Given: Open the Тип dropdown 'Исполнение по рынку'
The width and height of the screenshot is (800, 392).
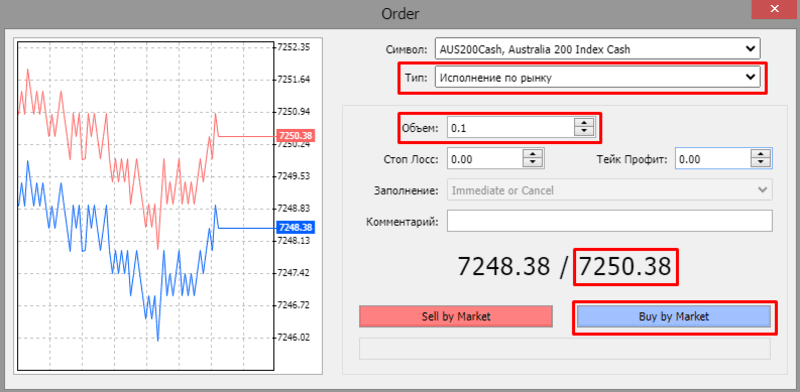Looking at the screenshot, I should click(597, 78).
